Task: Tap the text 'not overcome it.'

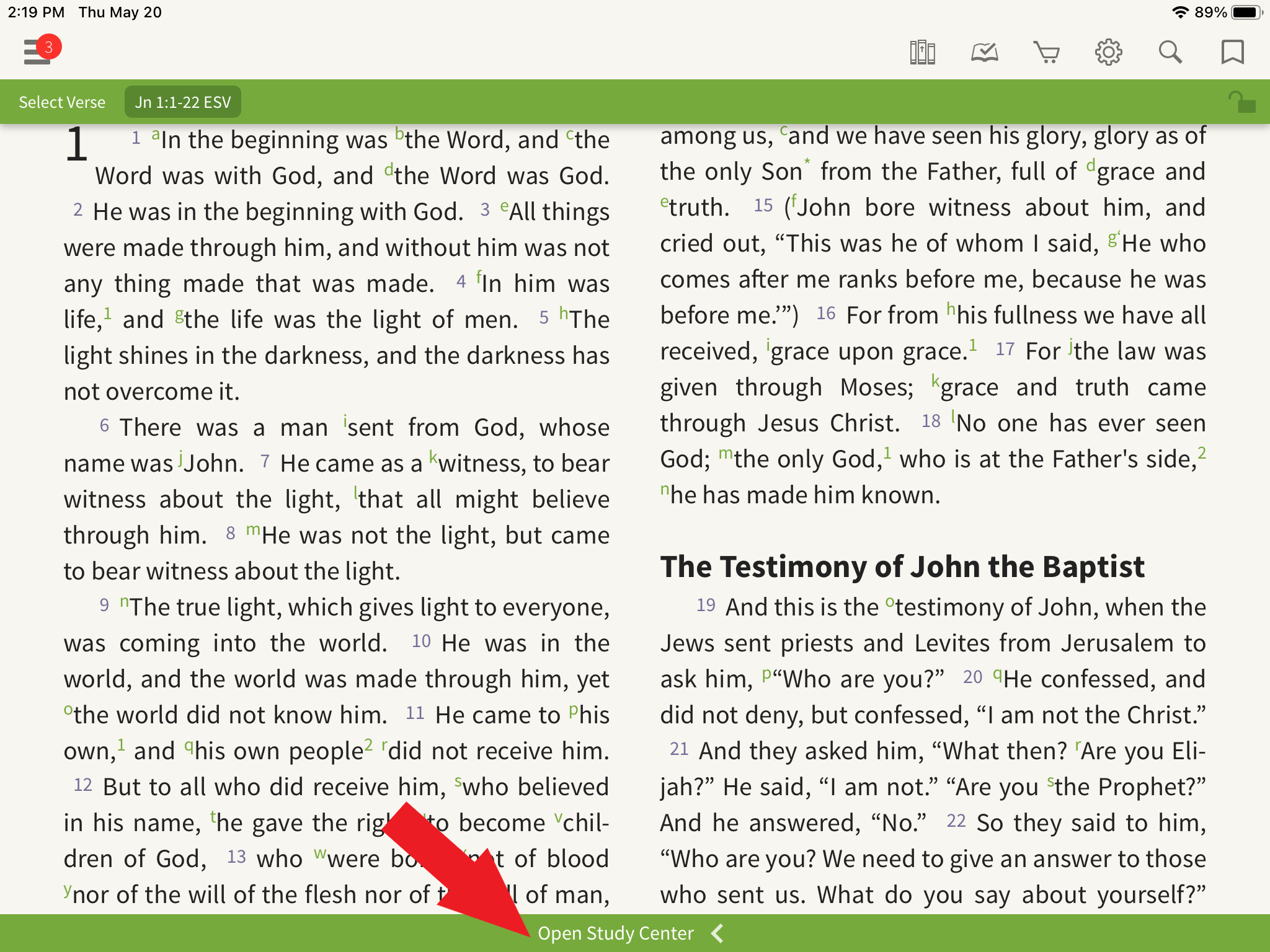Action: (152, 392)
